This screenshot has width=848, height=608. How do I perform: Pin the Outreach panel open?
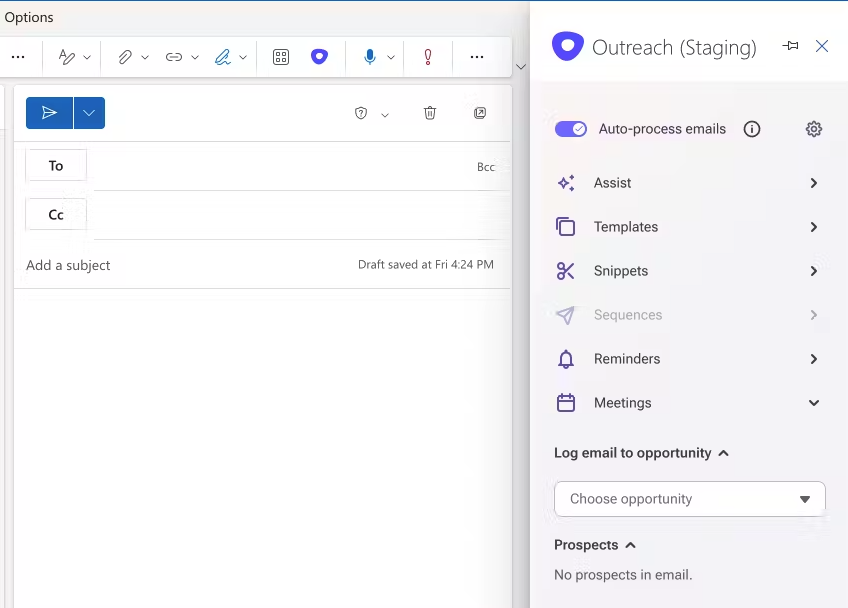click(x=790, y=46)
